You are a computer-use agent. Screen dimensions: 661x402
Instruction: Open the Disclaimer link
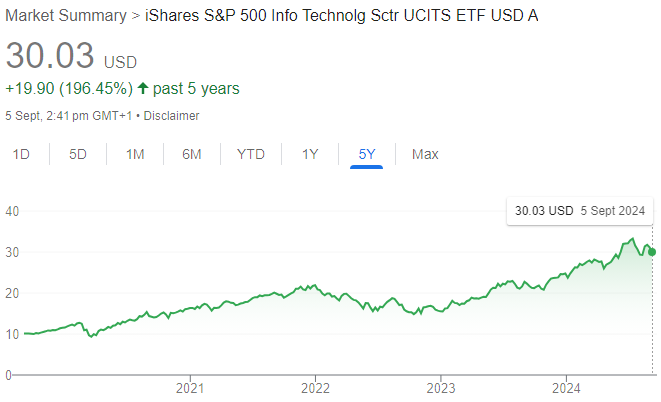click(171, 115)
